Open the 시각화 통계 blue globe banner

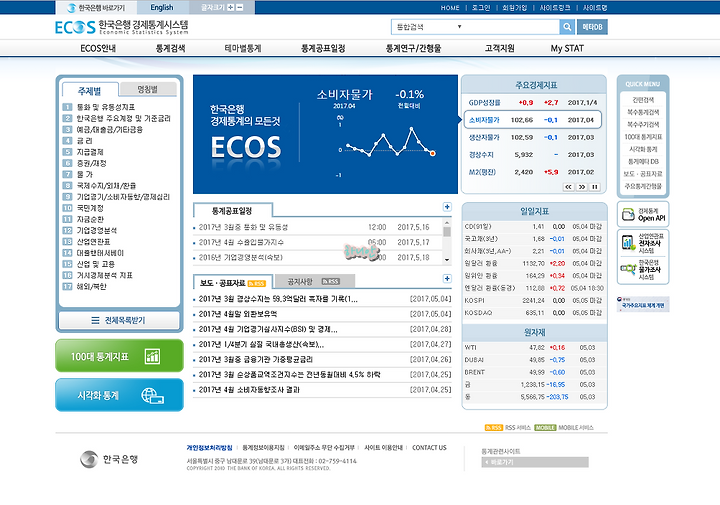119,395
